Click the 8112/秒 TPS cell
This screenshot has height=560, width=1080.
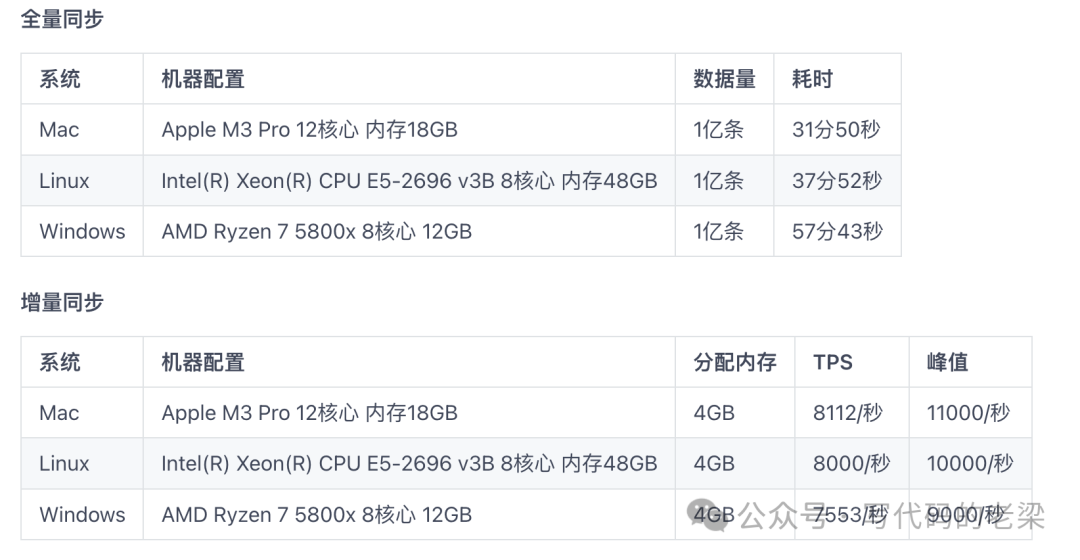(x=850, y=413)
